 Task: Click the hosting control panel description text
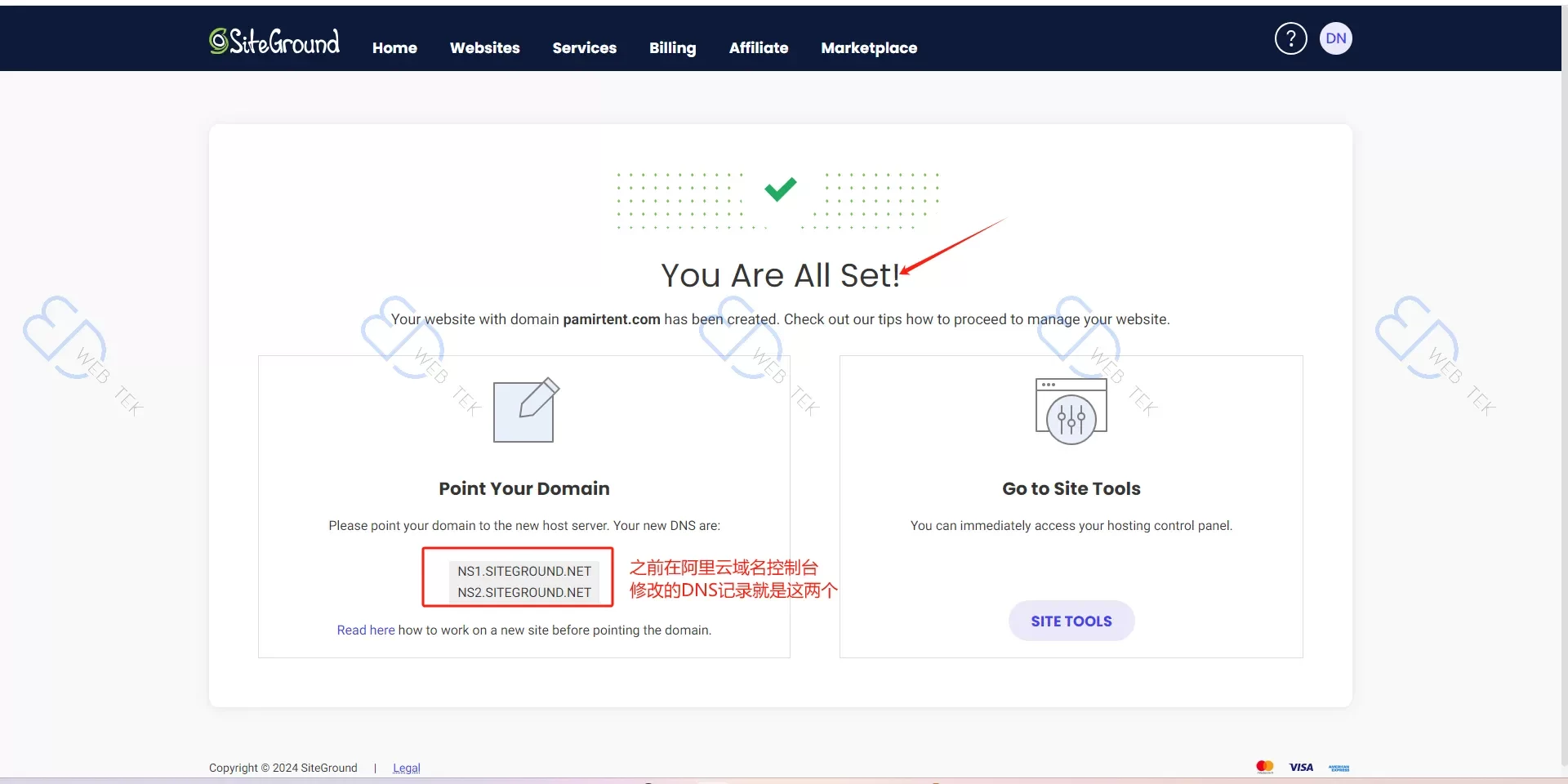[x=1071, y=525]
